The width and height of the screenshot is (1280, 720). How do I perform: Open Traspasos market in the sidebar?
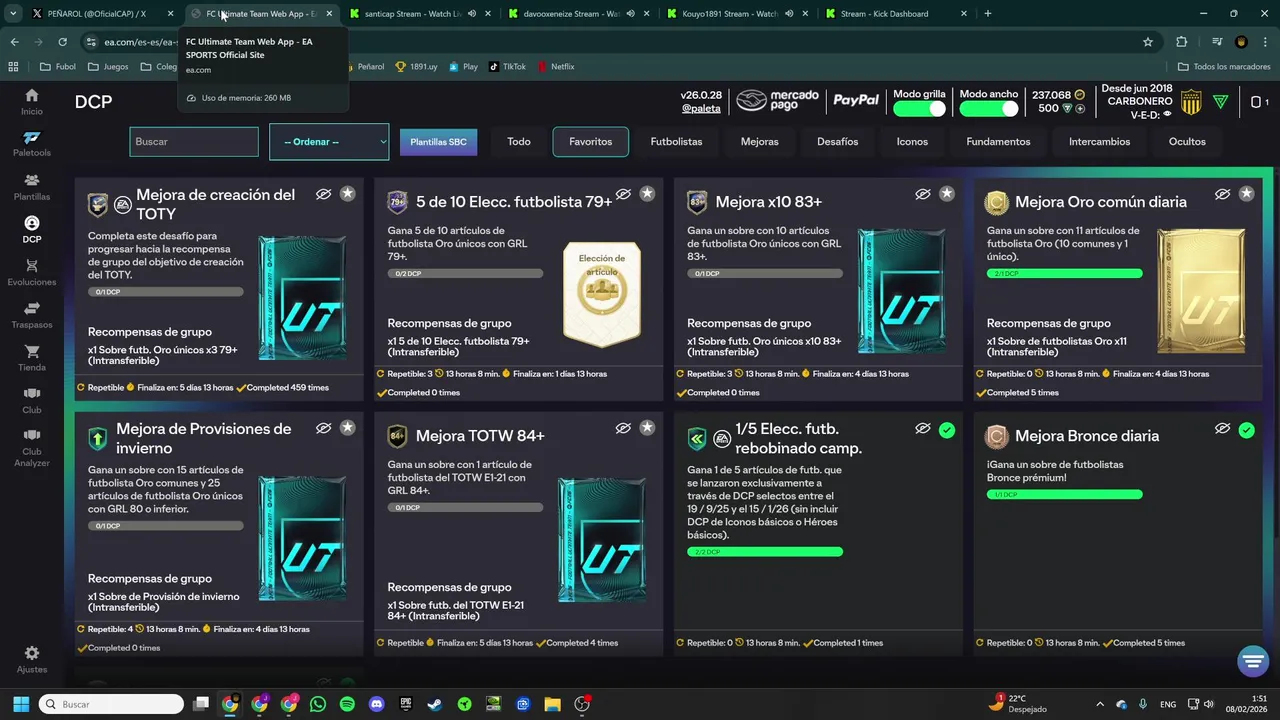pyautogui.click(x=32, y=315)
